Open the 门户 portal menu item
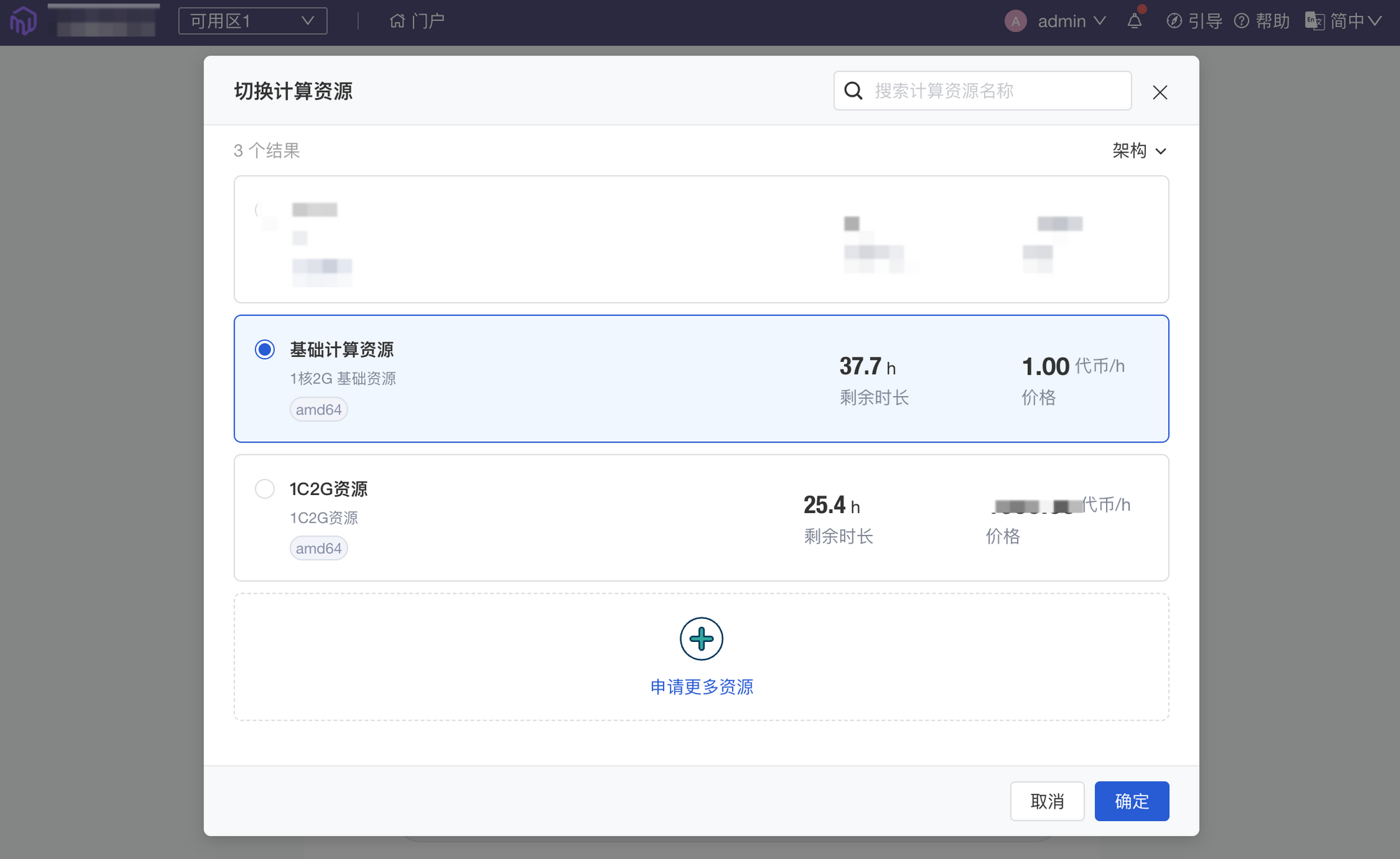The height and width of the screenshot is (859, 1400). pos(428,21)
